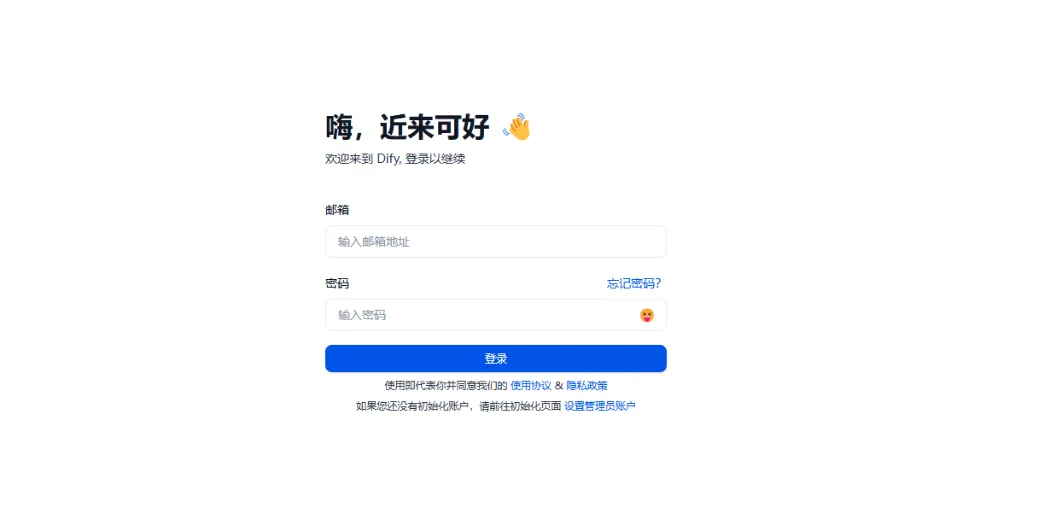Click the 邮箱 field label

(337, 210)
